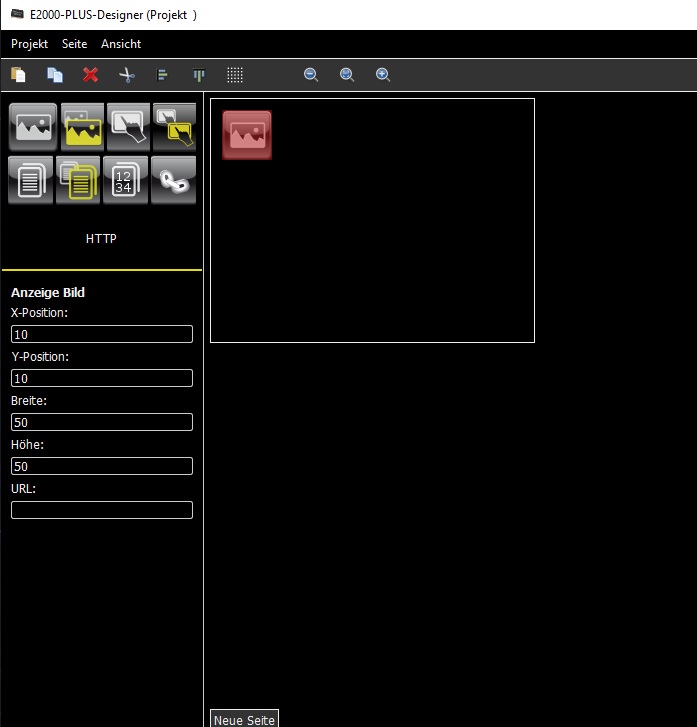Click the URL input field

[x=102, y=510]
